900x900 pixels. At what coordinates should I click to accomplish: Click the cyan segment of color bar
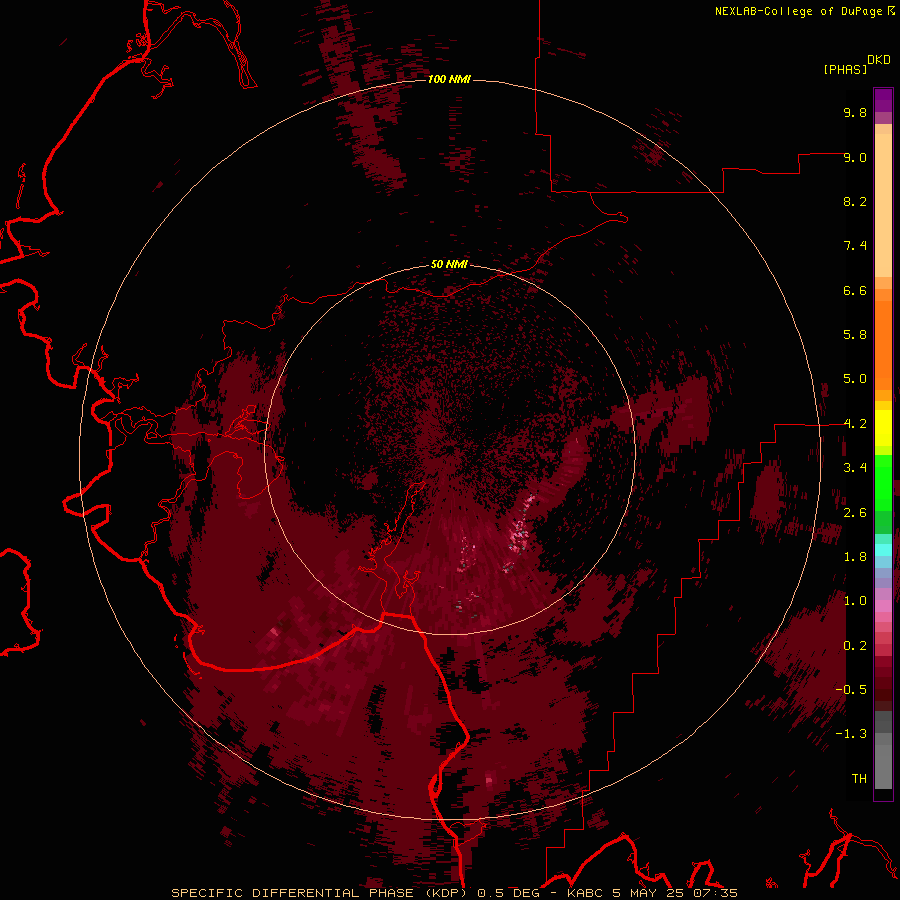point(883,550)
